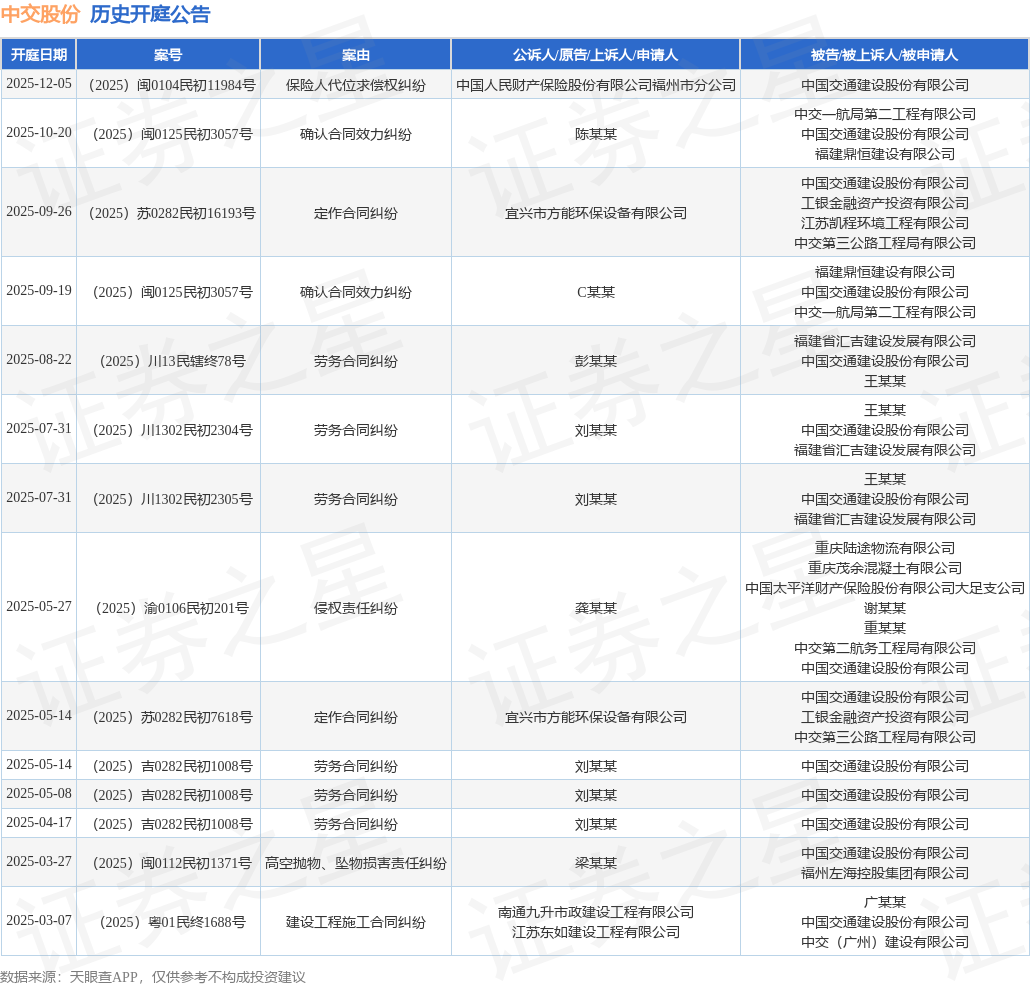Select case number 闽0104民初11984号
The height and width of the screenshot is (986, 1030).
(x=172, y=85)
